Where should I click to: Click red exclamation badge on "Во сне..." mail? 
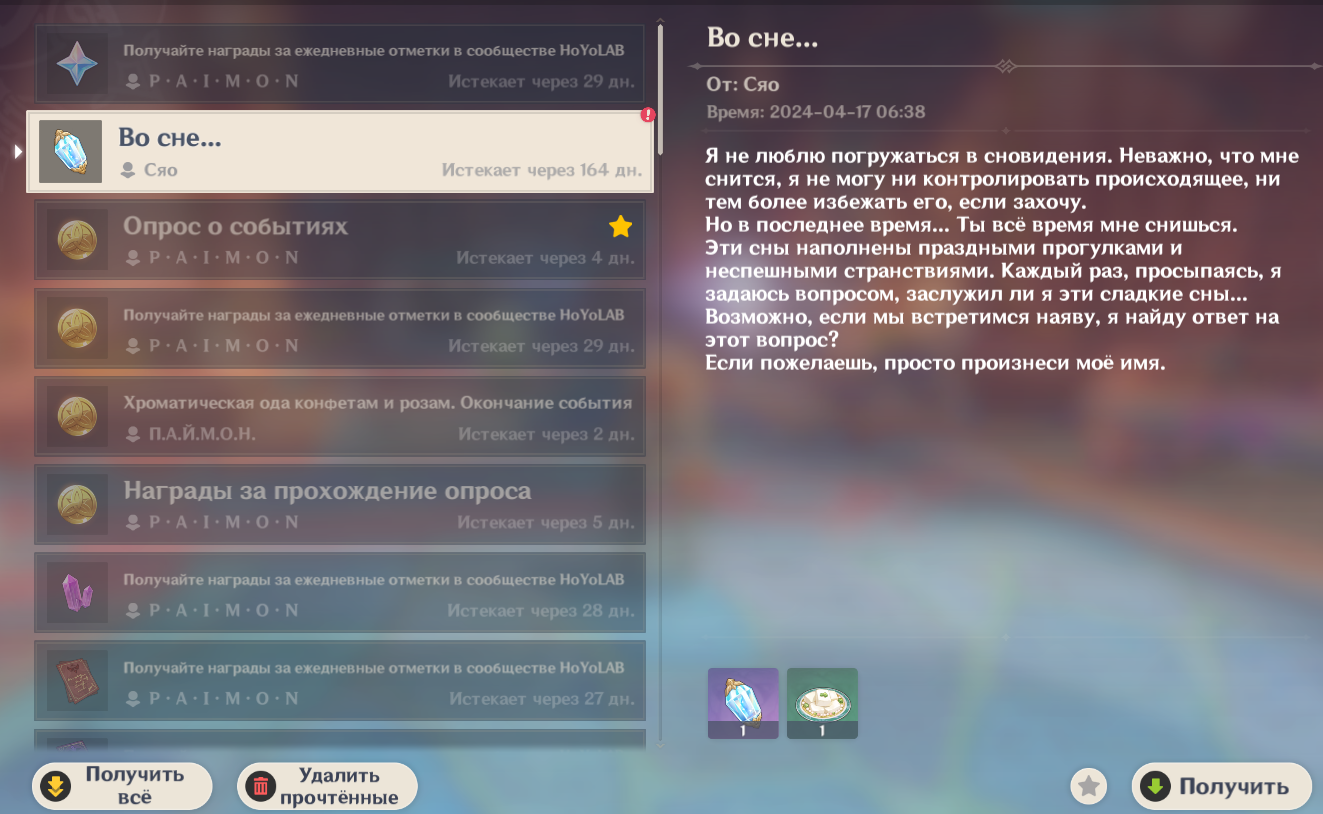click(648, 116)
